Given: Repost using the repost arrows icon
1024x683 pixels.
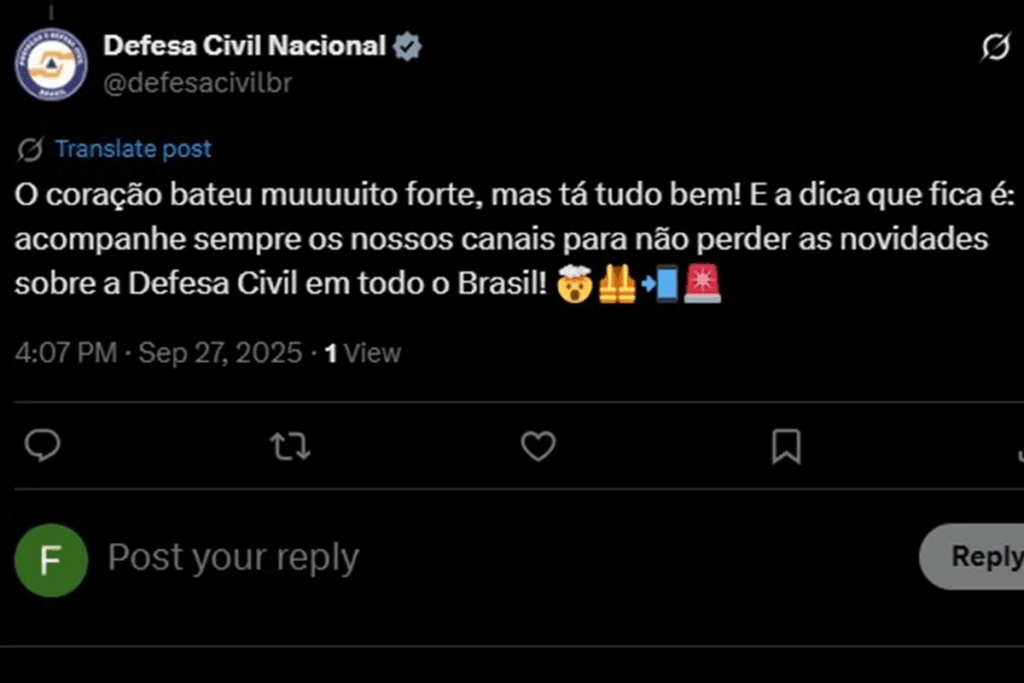Looking at the screenshot, I should pos(290,446).
